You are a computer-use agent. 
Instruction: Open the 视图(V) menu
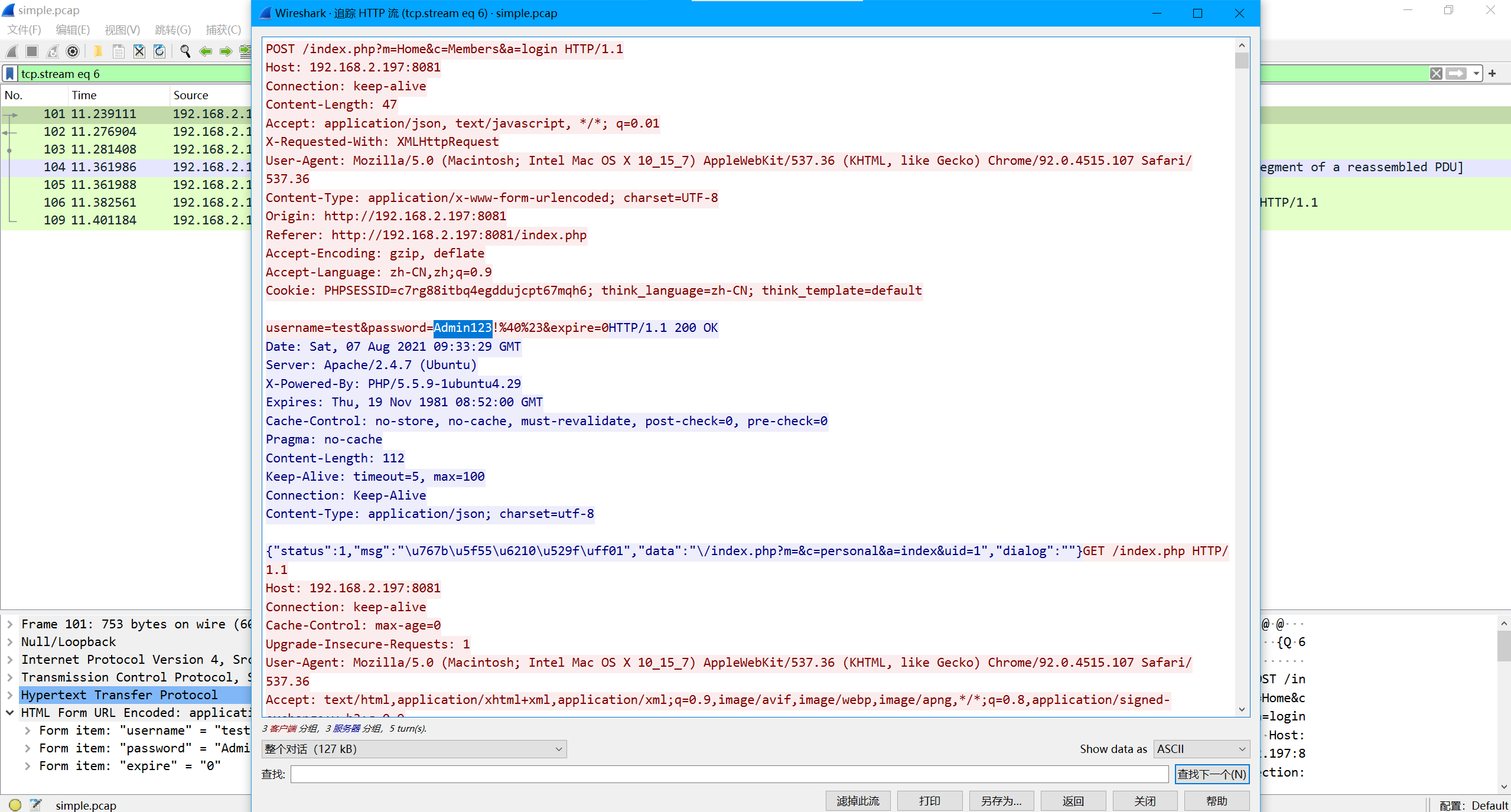pos(122,30)
